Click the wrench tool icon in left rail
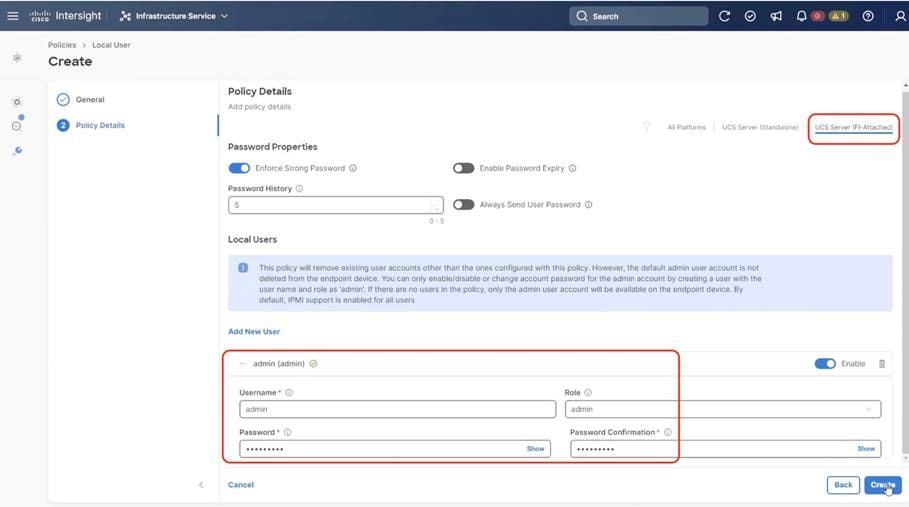Viewport: 909px width, 507px height. pyautogui.click(x=17, y=151)
